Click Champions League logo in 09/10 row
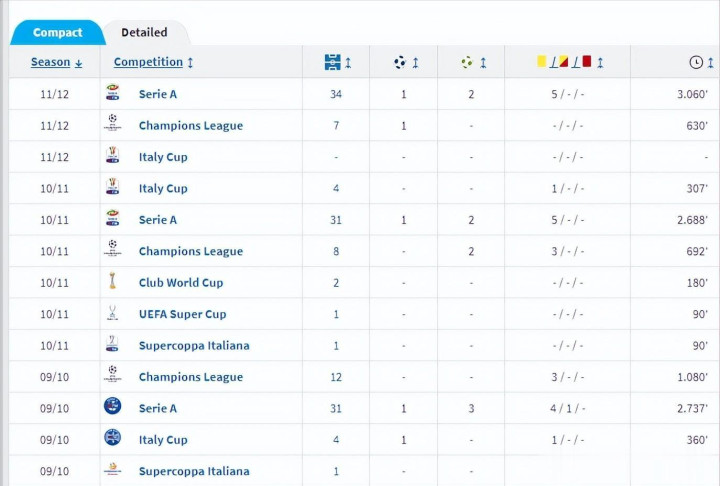The height and width of the screenshot is (486, 720). pyautogui.click(x=113, y=376)
